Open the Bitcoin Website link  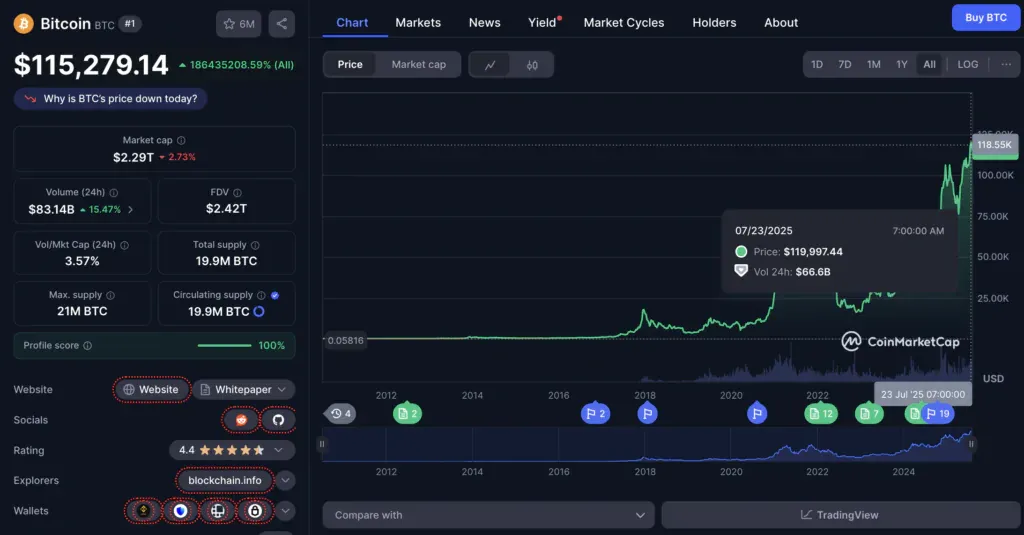coord(152,389)
